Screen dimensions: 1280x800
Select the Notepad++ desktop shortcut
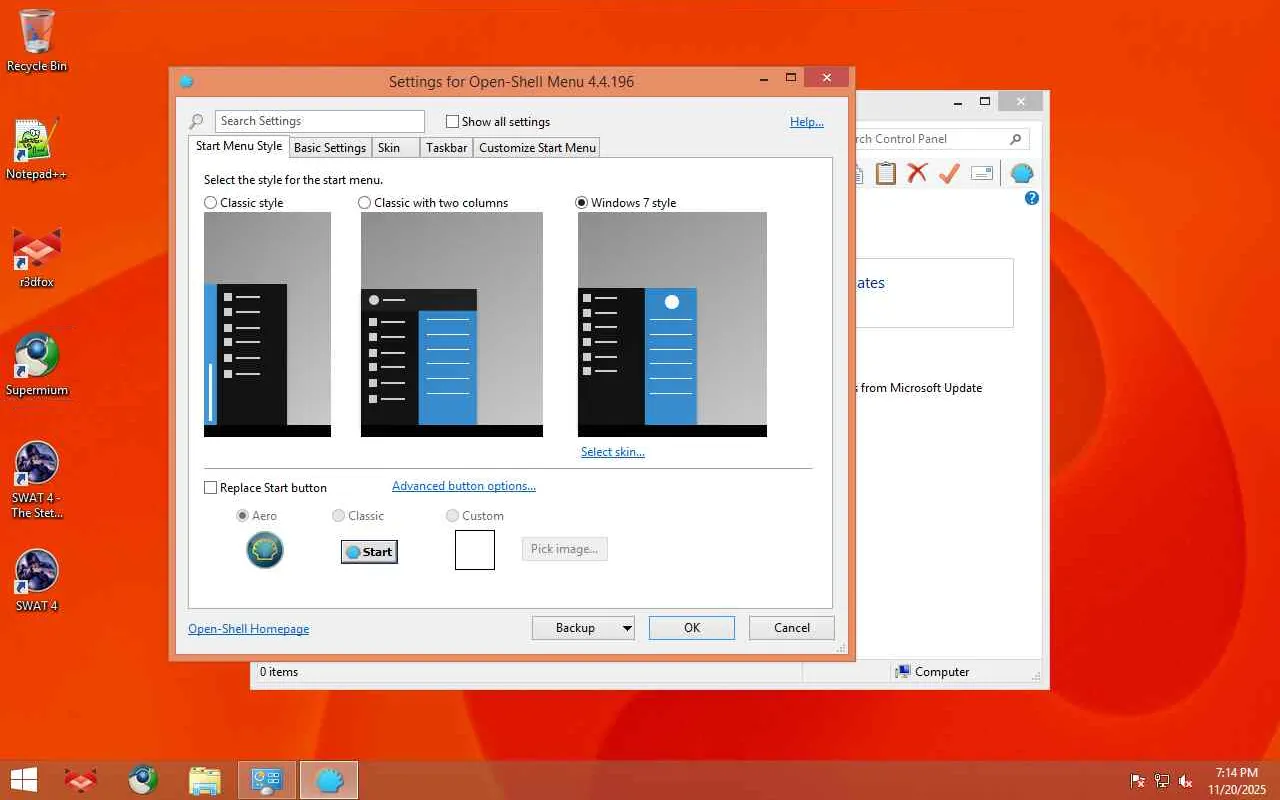click(37, 150)
